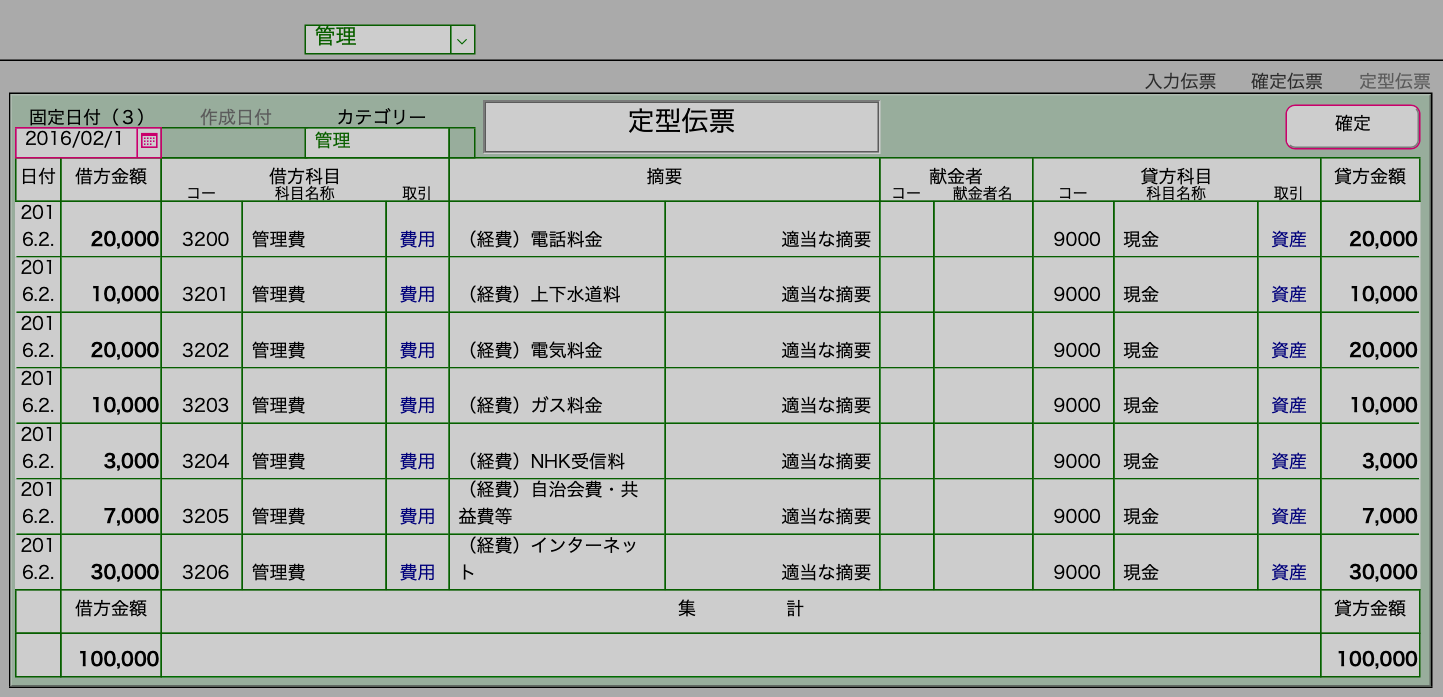The image size is (1443, 697).
Task: Switch to the 確定伝票 tab
Action: tap(1286, 82)
